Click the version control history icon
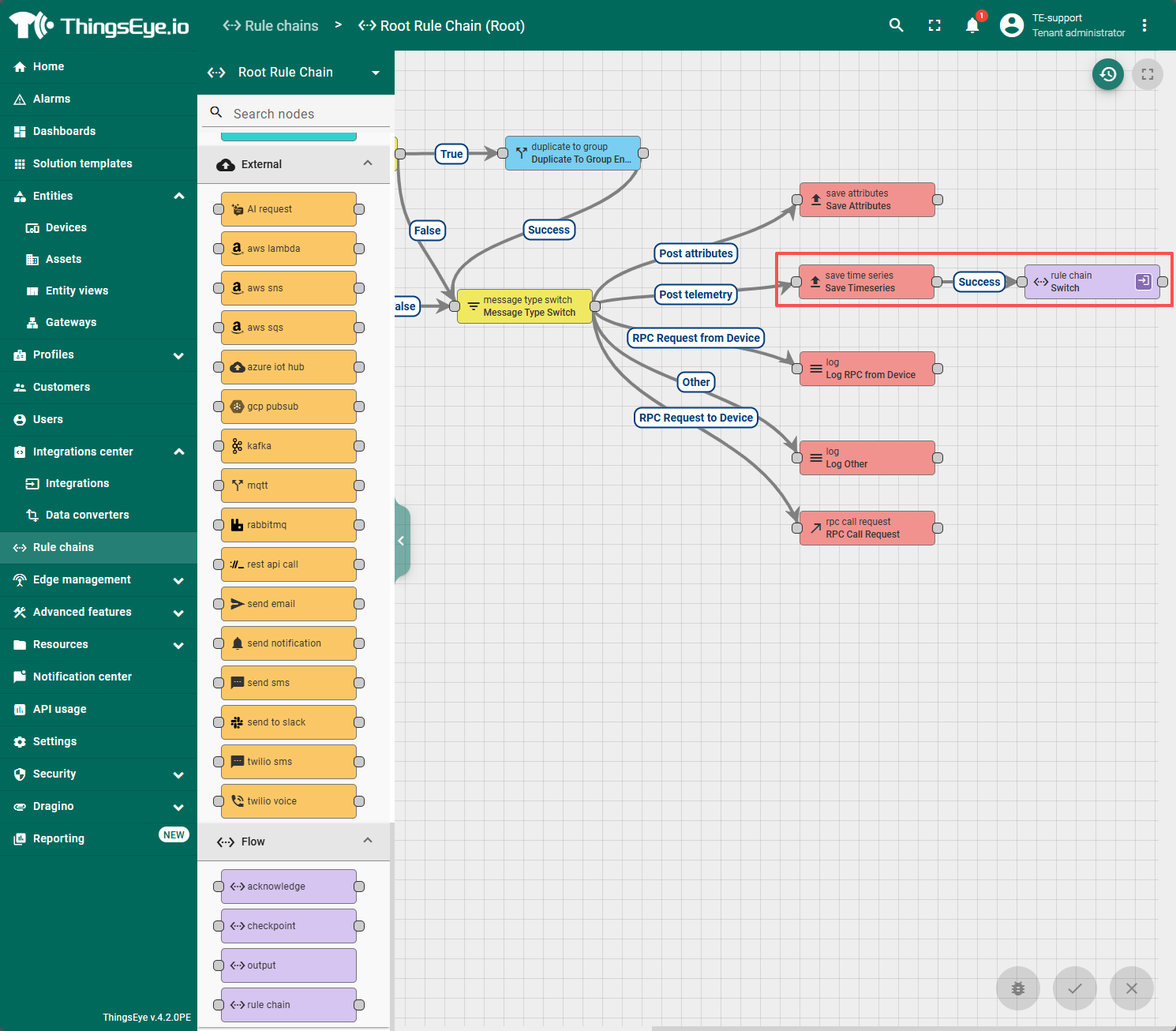The width and height of the screenshot is (1176, 1031). (1107, 74)
